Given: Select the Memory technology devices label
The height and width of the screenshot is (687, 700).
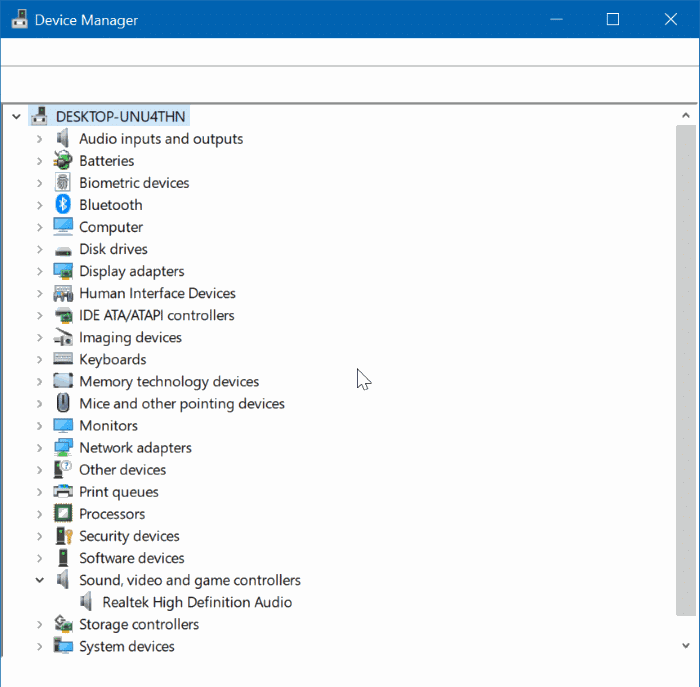Looking at the screenshot, I should pos(169,382).
